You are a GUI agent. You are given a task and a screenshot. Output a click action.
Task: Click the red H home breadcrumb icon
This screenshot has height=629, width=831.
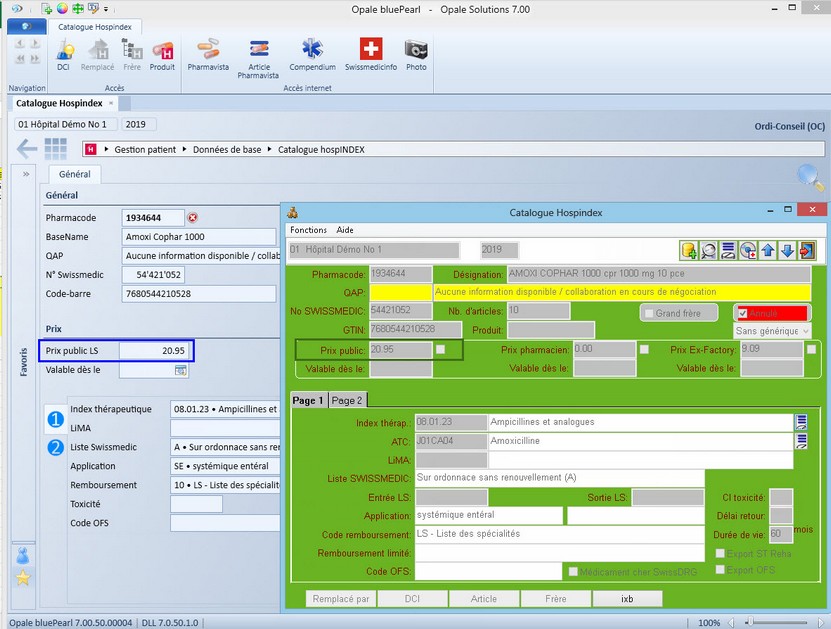click(x=91, y=149)
